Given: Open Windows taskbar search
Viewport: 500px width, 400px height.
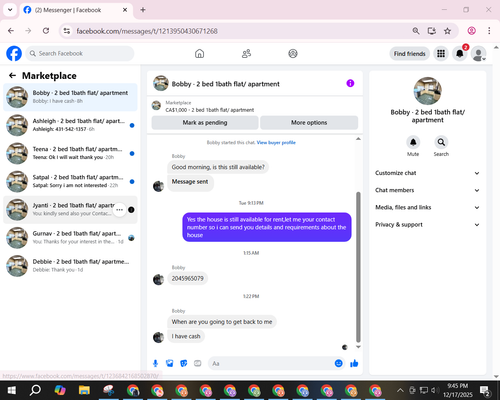Looking at the screenshot, I should click(35, 390).
